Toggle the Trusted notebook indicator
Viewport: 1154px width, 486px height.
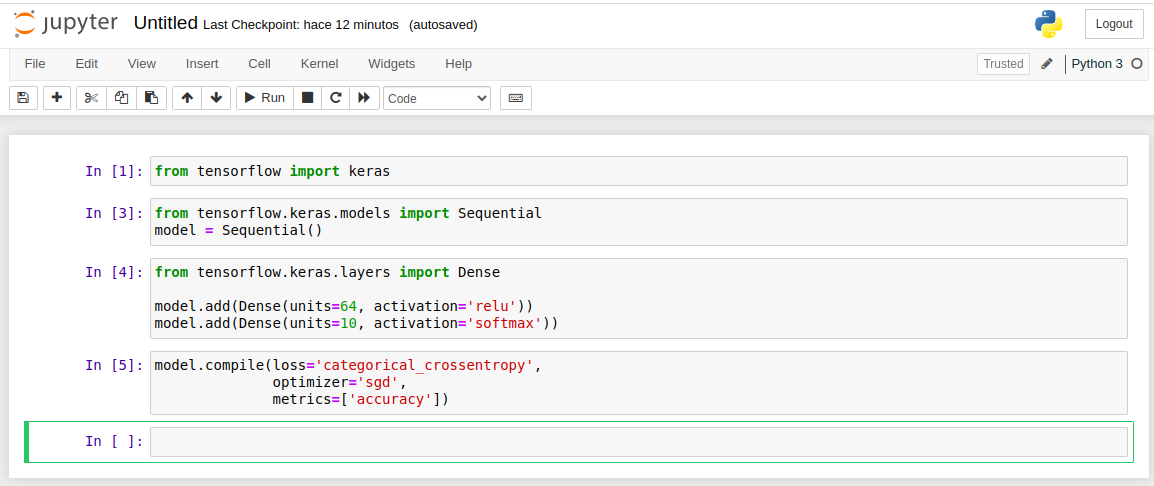(x=1003, y=64)
